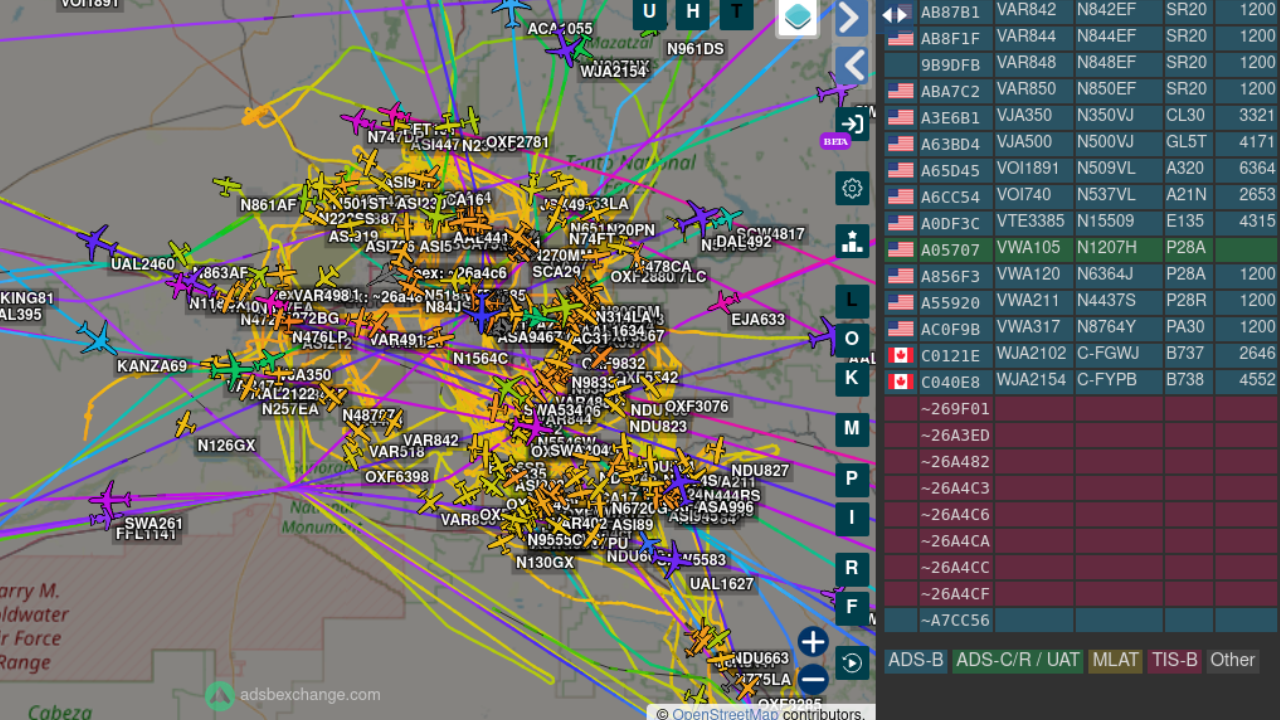
Task: Click the TIS-B legend label
Action: [x=1174, y=660]
